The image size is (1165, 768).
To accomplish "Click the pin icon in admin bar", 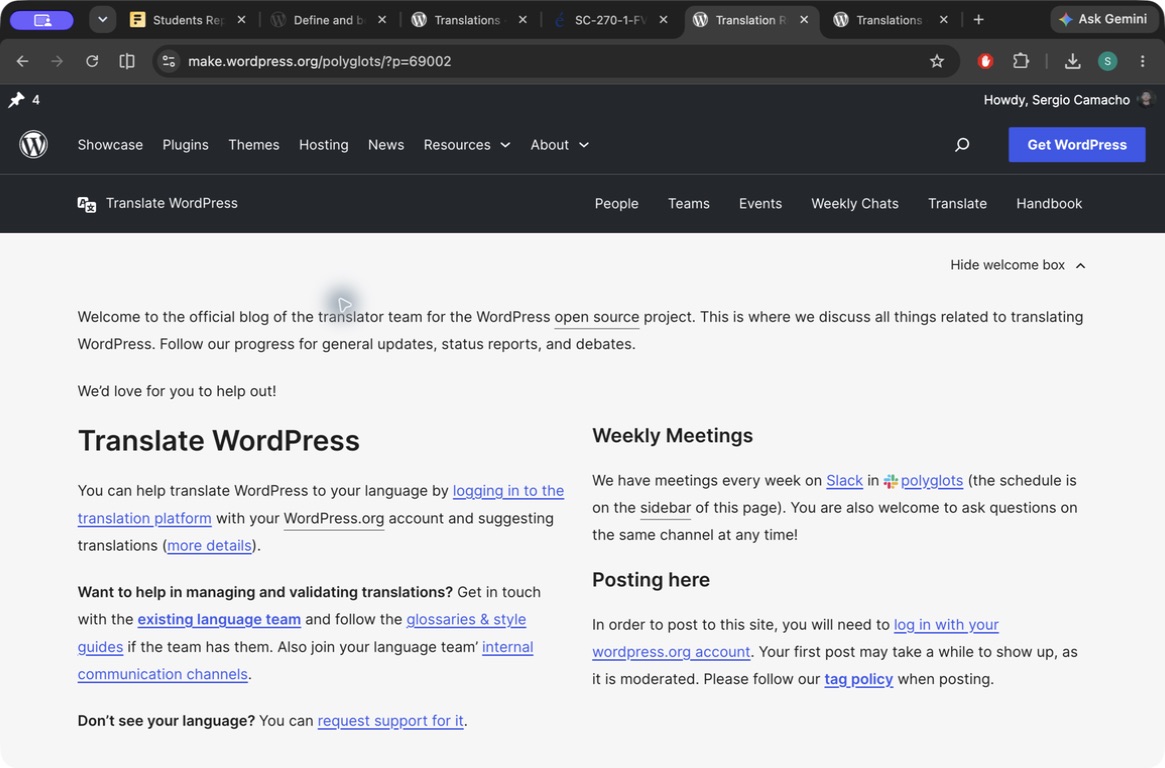I will tap(16, 100).
